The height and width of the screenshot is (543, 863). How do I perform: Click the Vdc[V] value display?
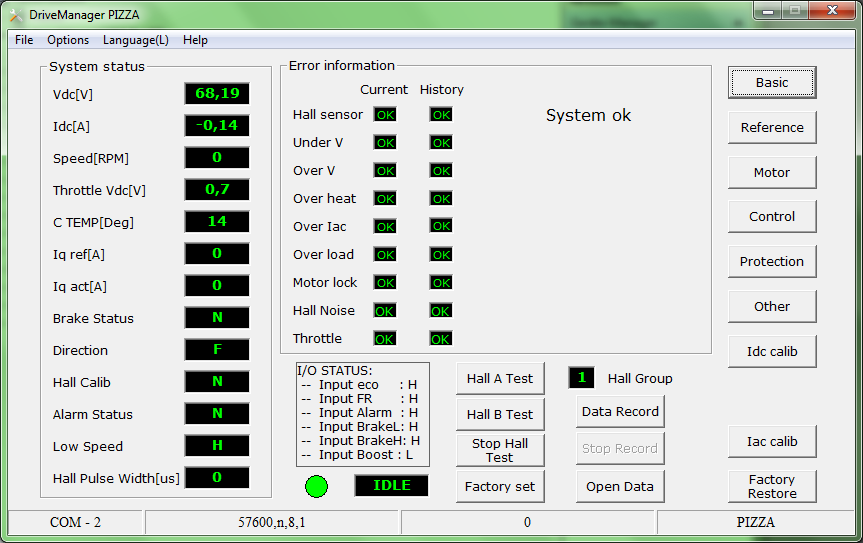click(x=217, y=94)
